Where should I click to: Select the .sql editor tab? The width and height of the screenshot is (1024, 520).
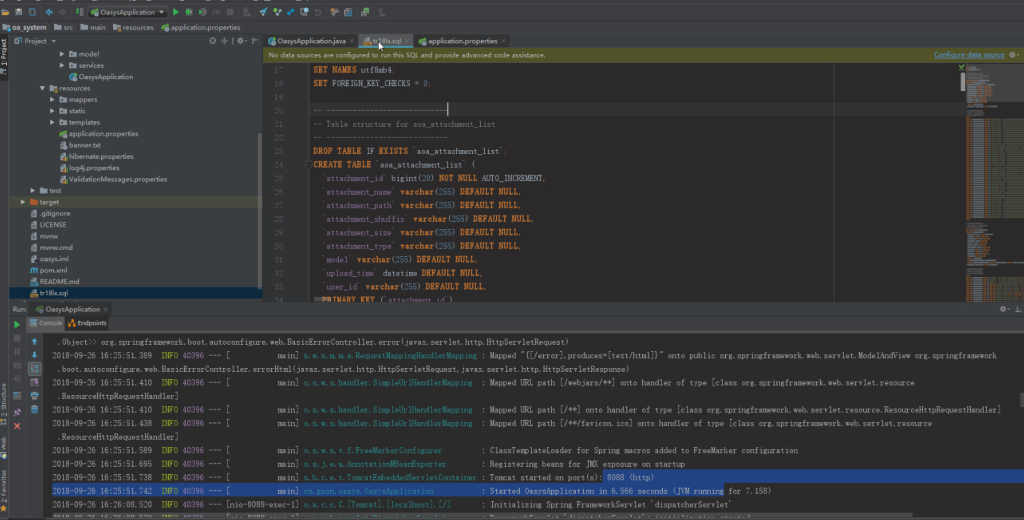tap(383, 41)
